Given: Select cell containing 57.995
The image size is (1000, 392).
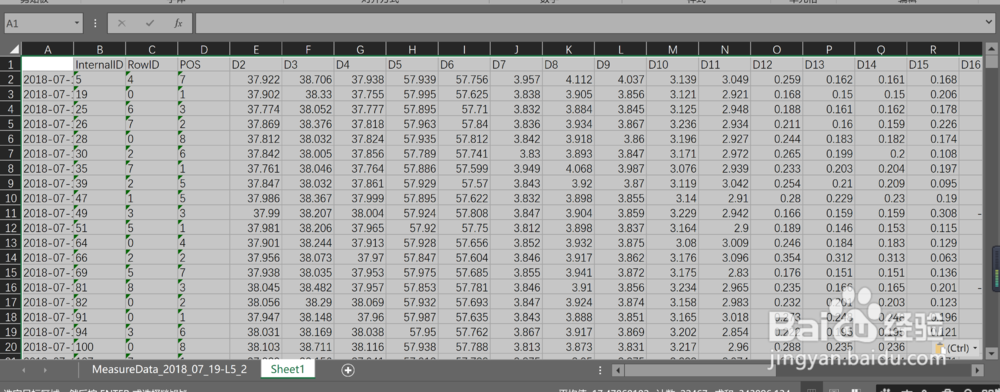Looking at the screenshot, I should tap(413, 94).
